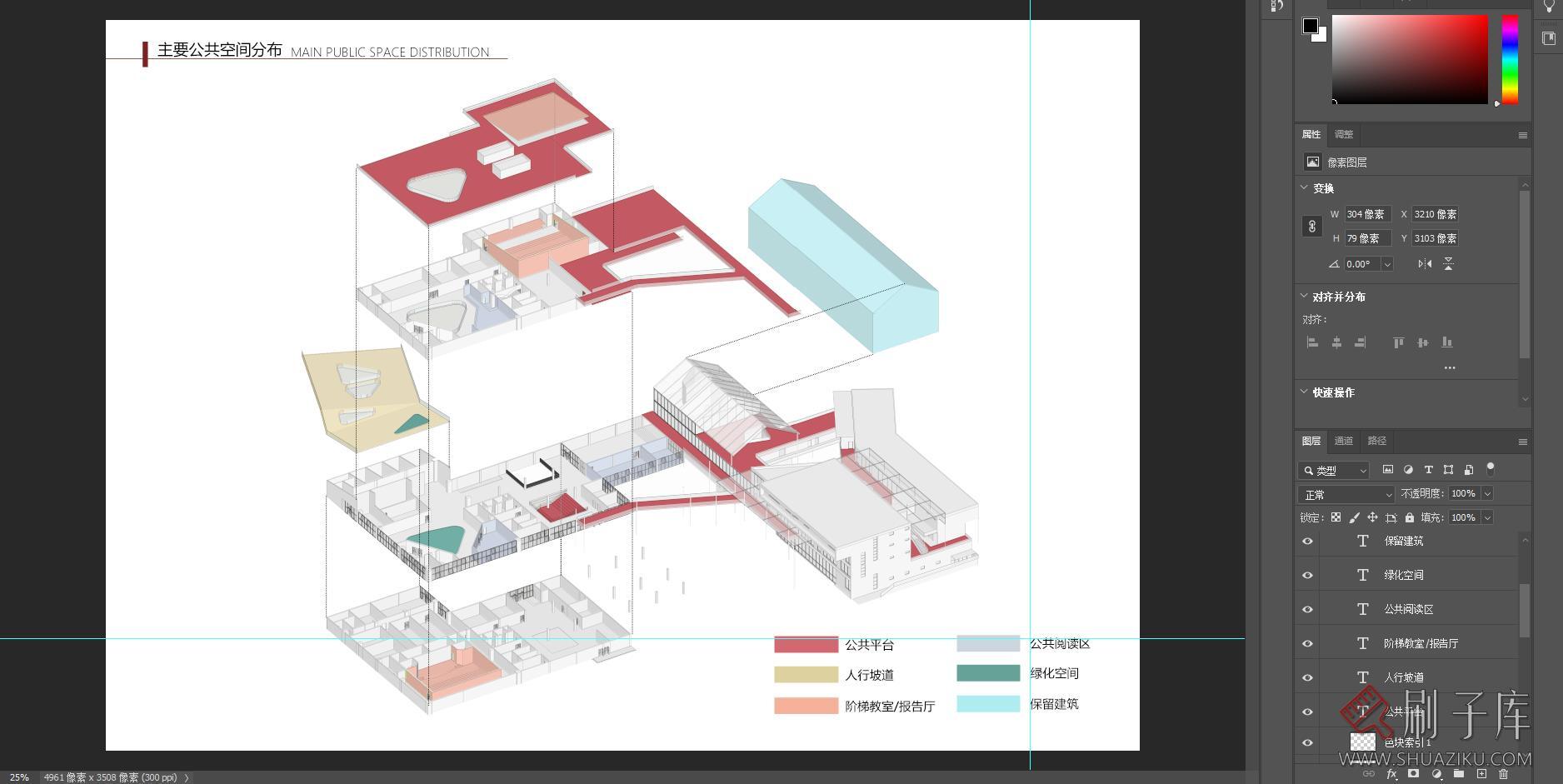
Task: Open the blend mode dropdown showing 正常
Action: coord(1346,494)
